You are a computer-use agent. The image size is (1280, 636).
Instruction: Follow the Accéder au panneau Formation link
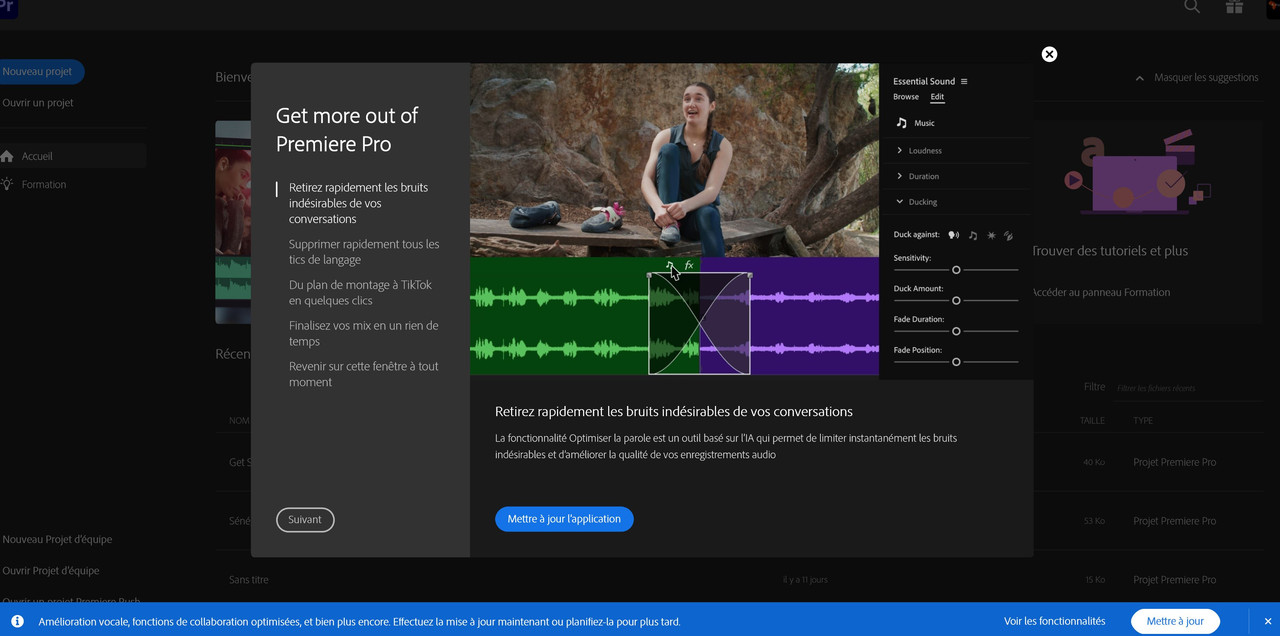[1101, 292]
